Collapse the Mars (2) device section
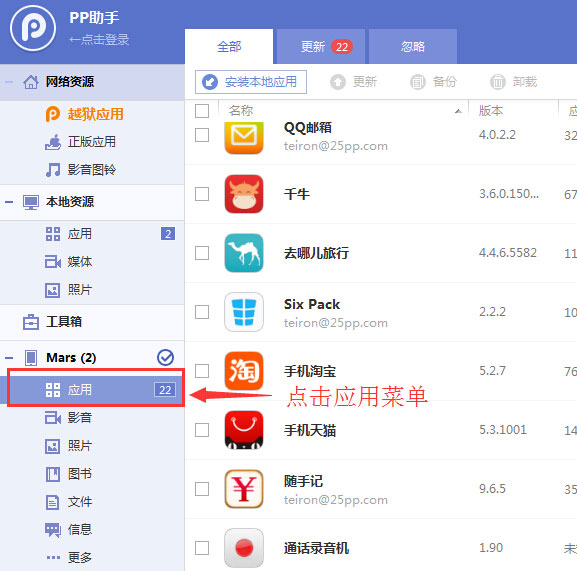Screen dimensions: 577x571 (x=9, y=358)
